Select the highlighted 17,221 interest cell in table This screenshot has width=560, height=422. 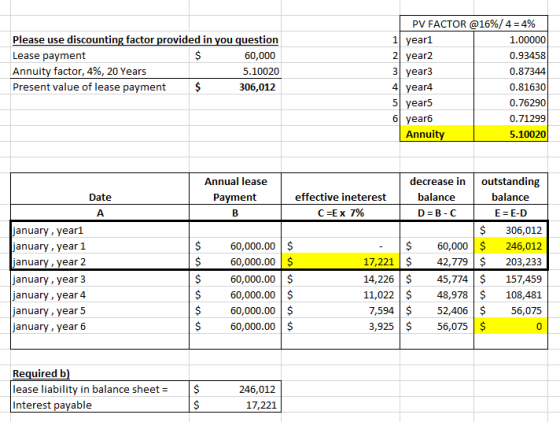(x=341, y=262)
